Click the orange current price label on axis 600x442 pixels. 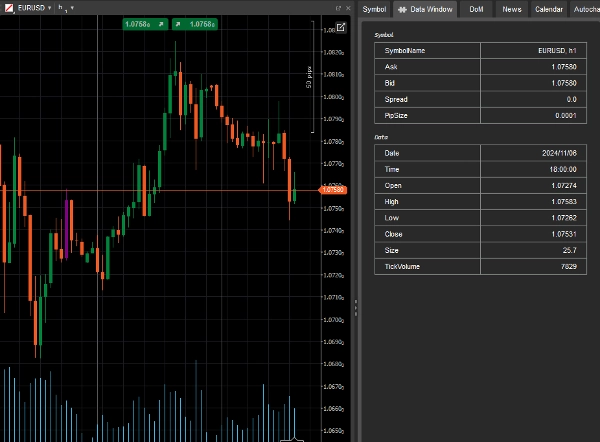point(332,189)
